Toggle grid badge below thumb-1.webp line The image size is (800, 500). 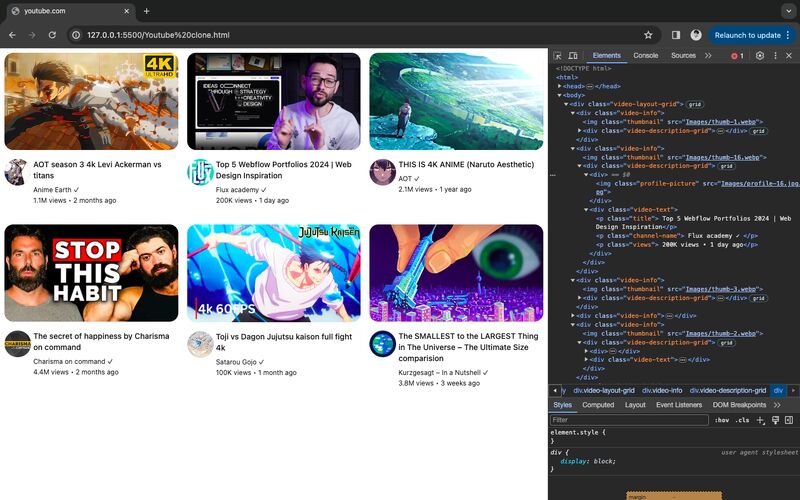759,131
